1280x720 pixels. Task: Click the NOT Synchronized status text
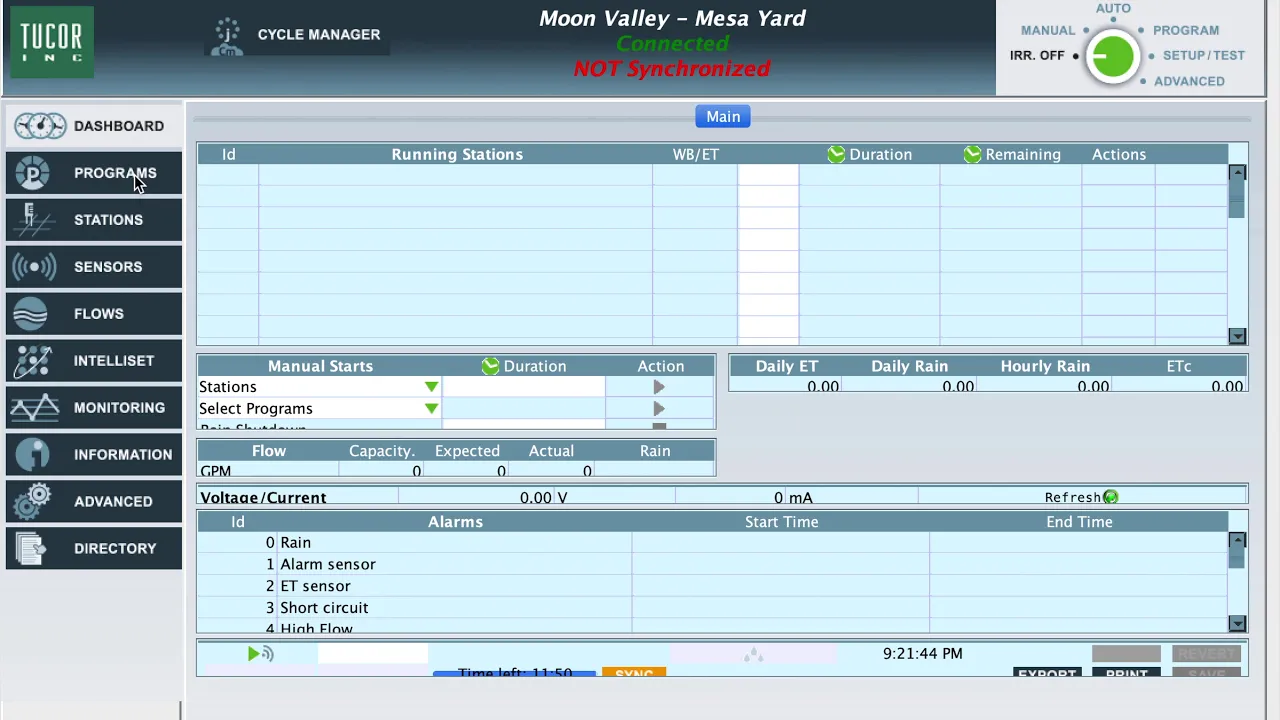coord(672,69)
